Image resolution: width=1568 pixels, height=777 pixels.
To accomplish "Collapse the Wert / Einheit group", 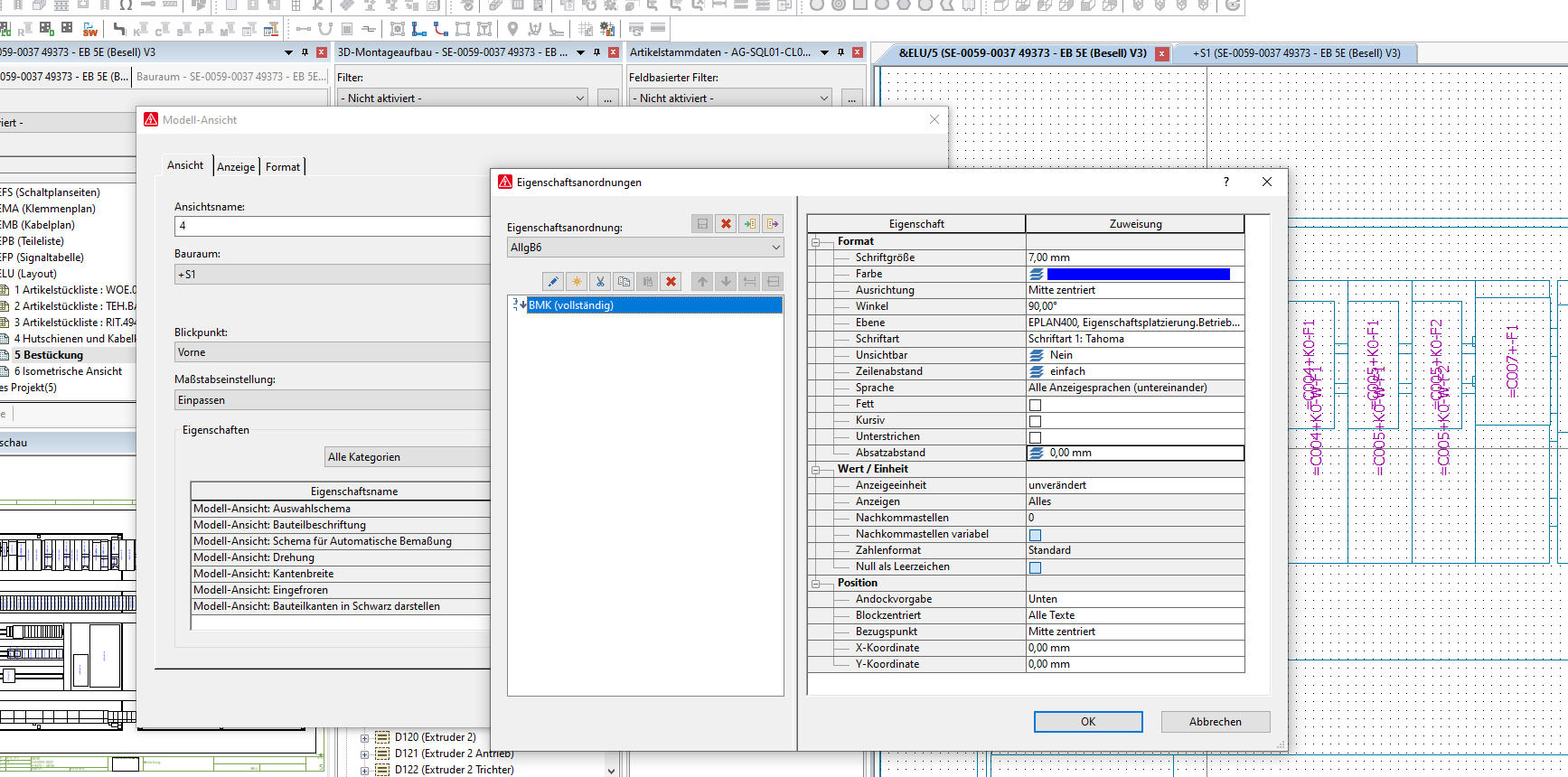I will (816, 470).
